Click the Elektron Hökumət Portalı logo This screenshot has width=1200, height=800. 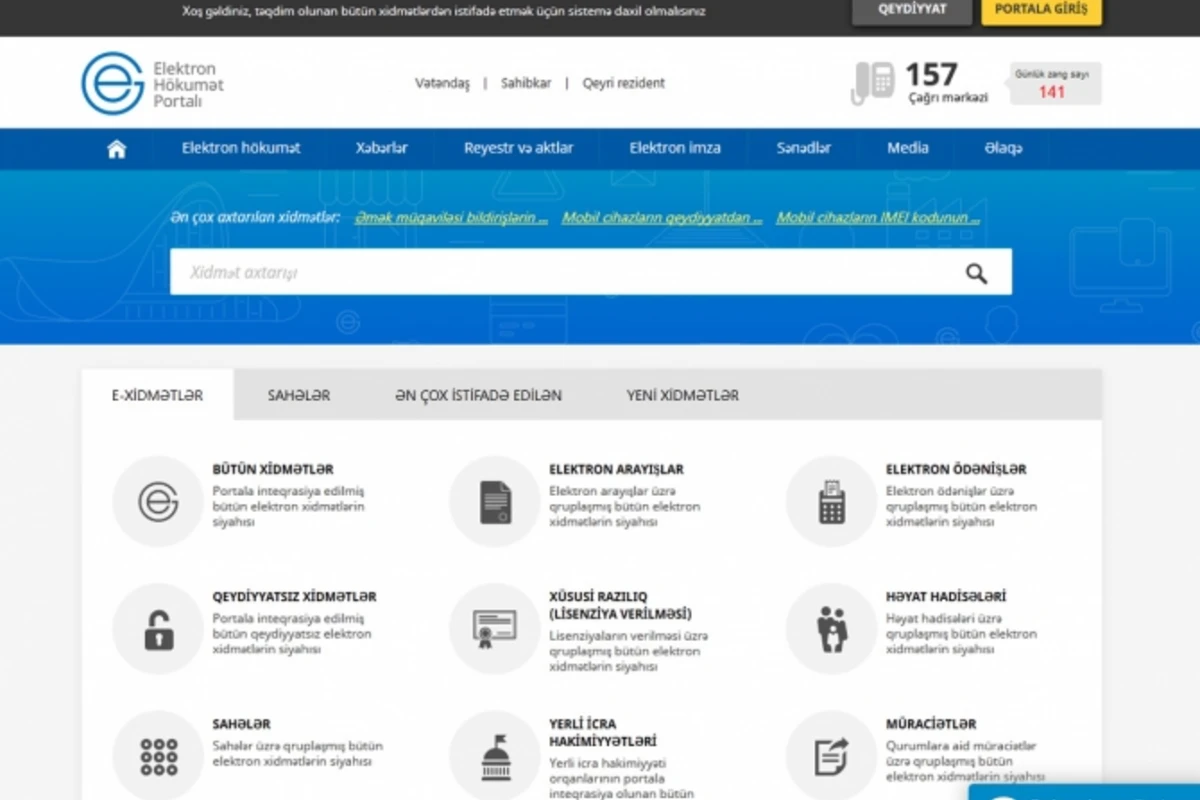(x=152, y=84)
